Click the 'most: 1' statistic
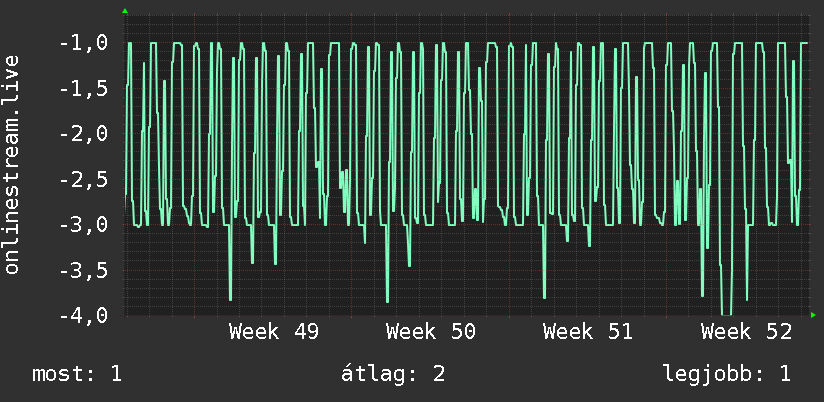Screen dimensions: 824x402 coord(77,374)
